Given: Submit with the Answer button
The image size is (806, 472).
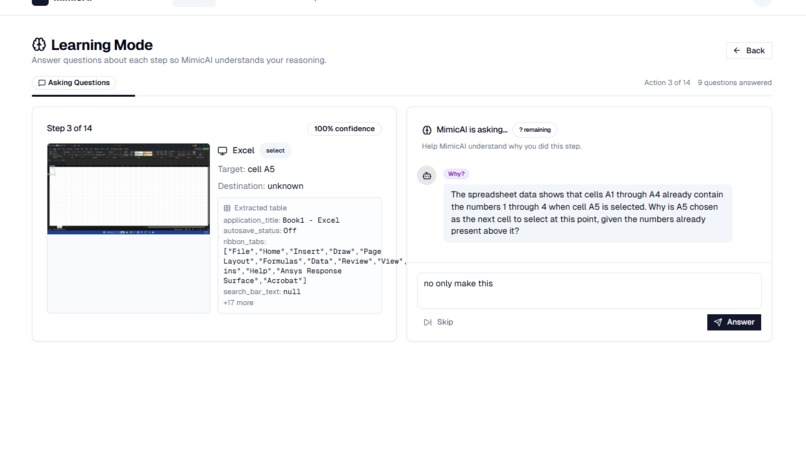Looking at the screenshot, I should point(734,322).
